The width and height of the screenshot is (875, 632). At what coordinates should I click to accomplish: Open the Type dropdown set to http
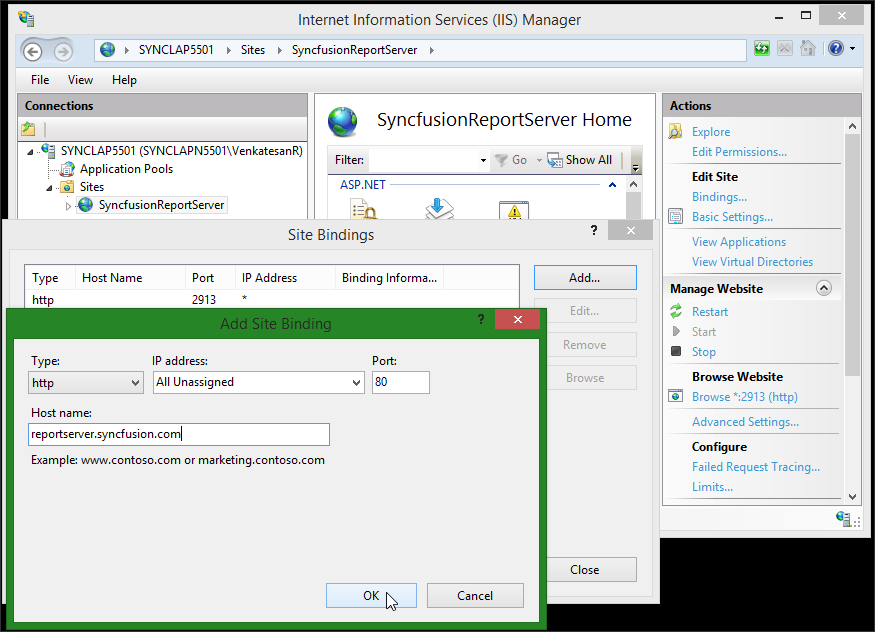85,383
